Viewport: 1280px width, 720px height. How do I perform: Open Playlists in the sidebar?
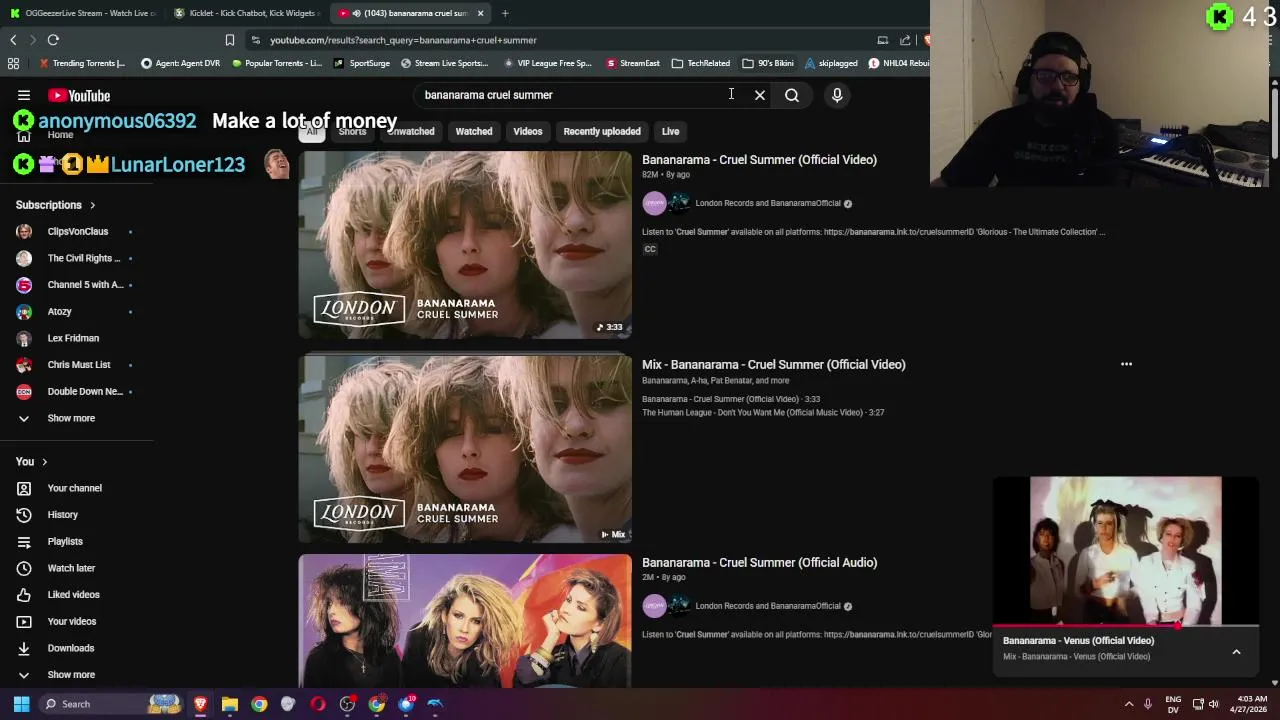[x=64, y=541]
